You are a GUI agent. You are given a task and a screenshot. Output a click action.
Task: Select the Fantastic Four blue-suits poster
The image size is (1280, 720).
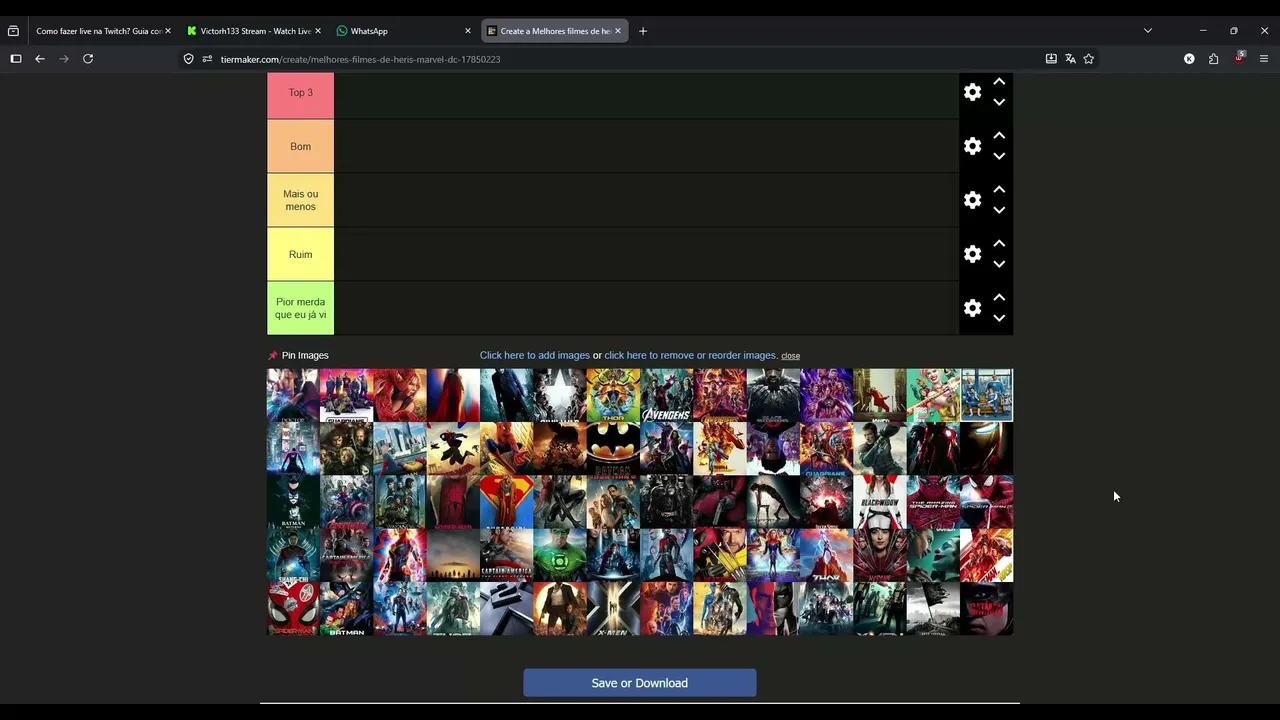(x=987, y=395)
